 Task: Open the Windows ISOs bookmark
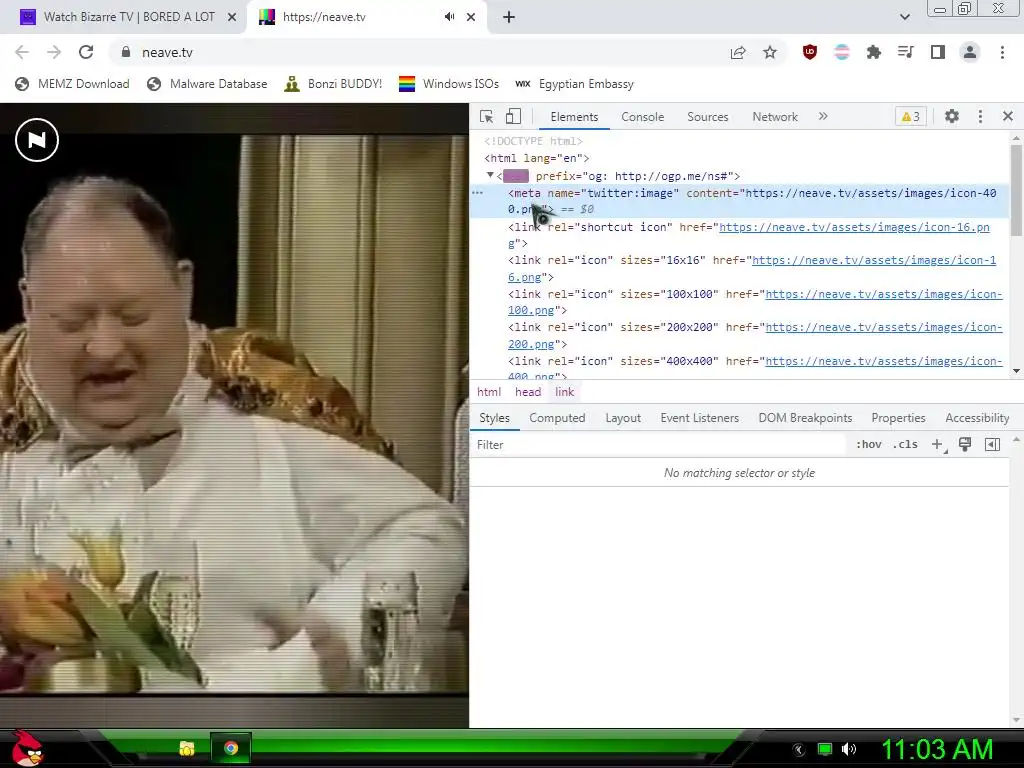(449, 84)
